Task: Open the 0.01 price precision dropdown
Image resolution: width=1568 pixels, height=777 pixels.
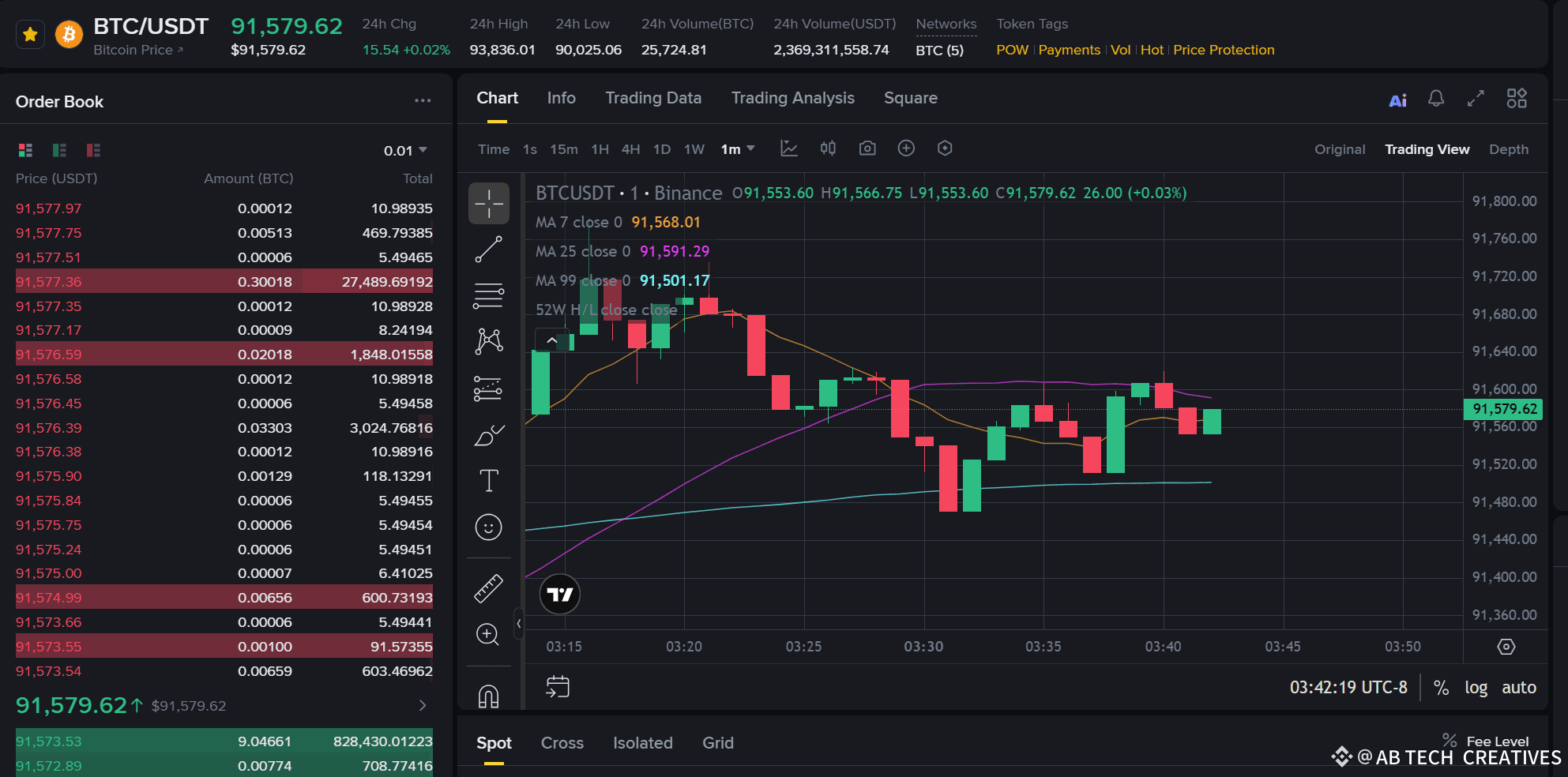Action: pos(405,150)
